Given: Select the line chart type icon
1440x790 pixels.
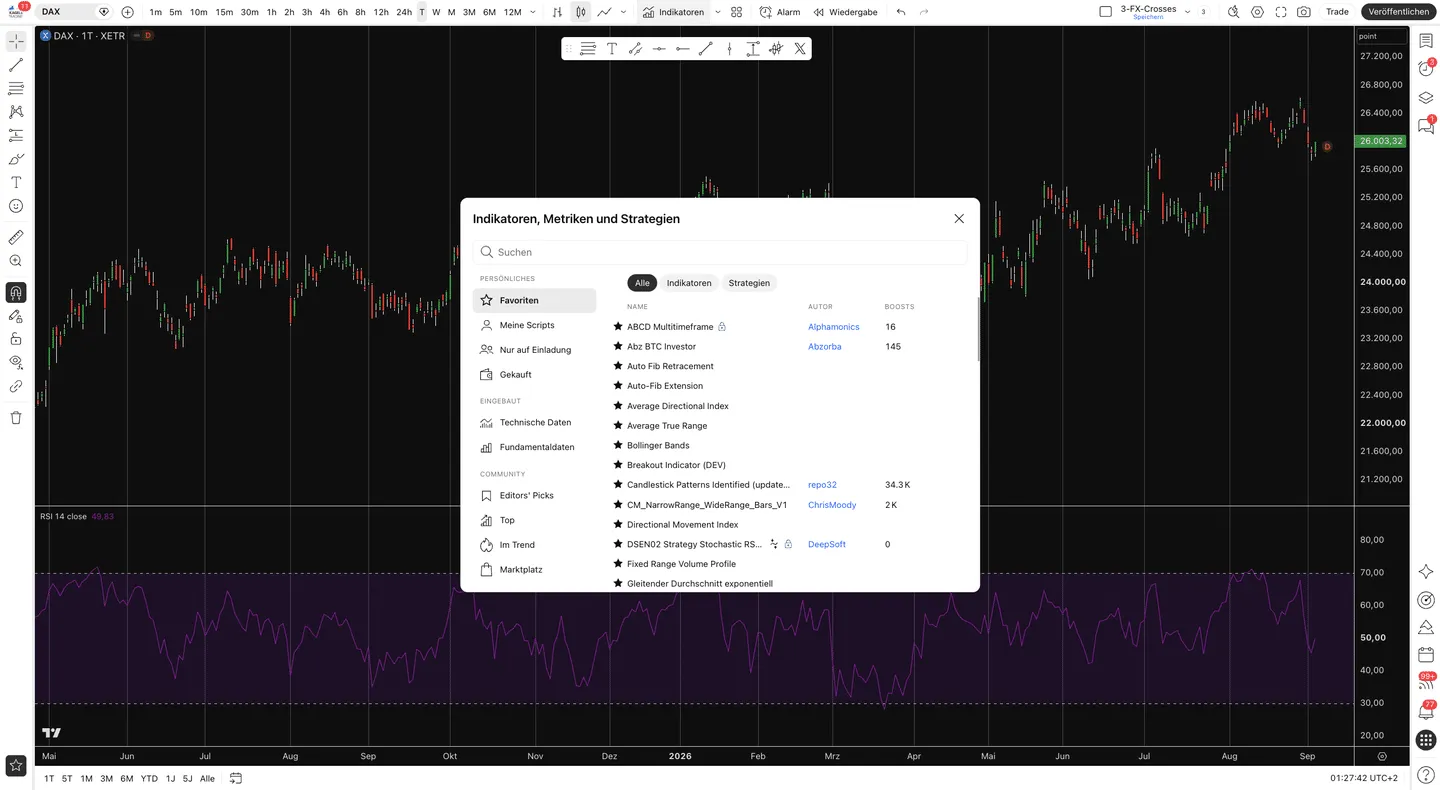Looking at the screenshot, I should pyautogui.click(x=605, y=12).
